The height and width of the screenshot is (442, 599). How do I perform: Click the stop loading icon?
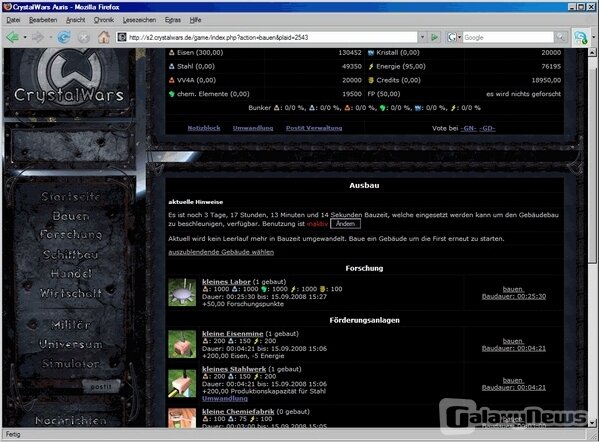click(84, 37)
